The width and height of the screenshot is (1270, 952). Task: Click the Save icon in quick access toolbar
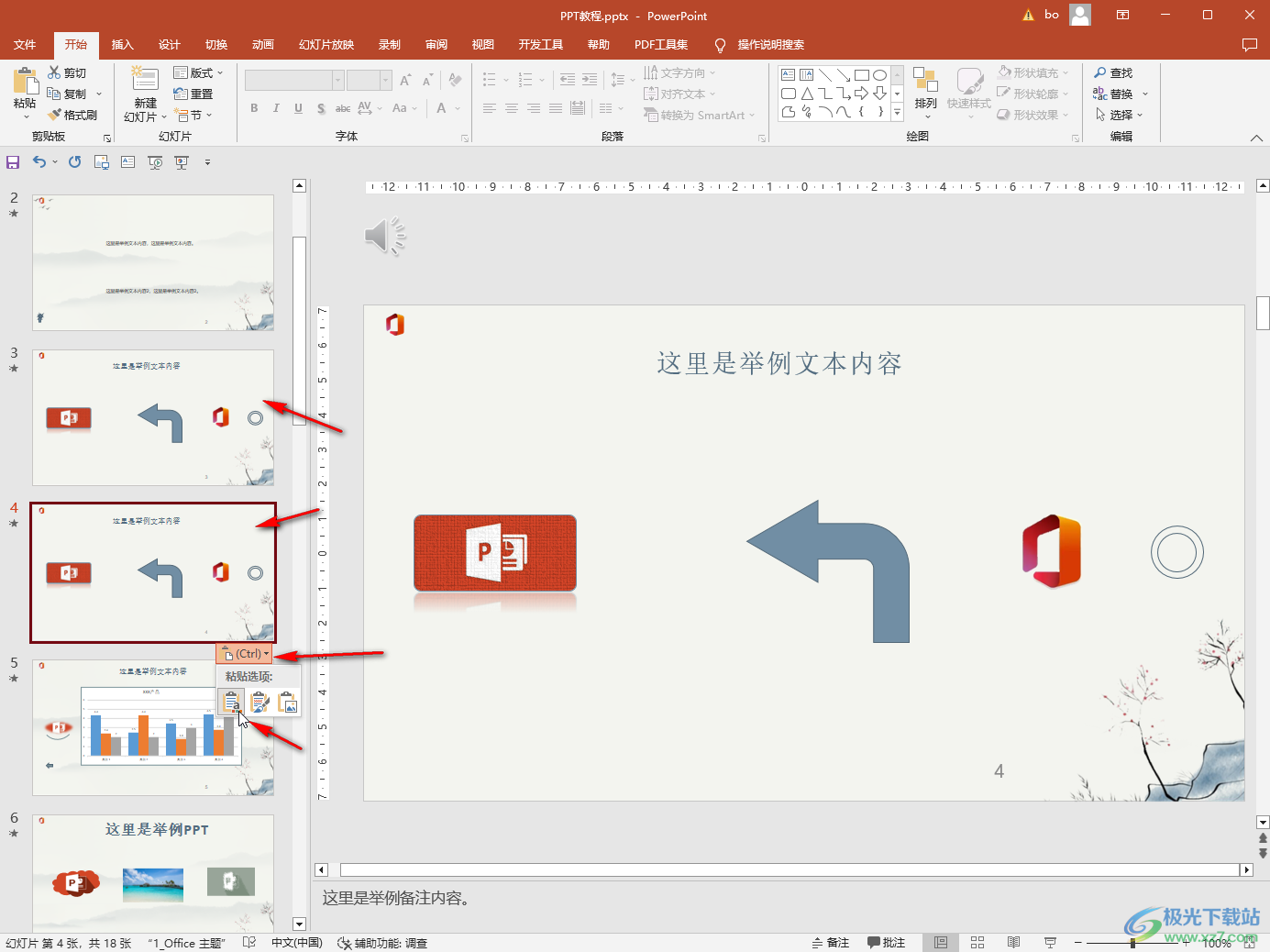tap(13, 162)
